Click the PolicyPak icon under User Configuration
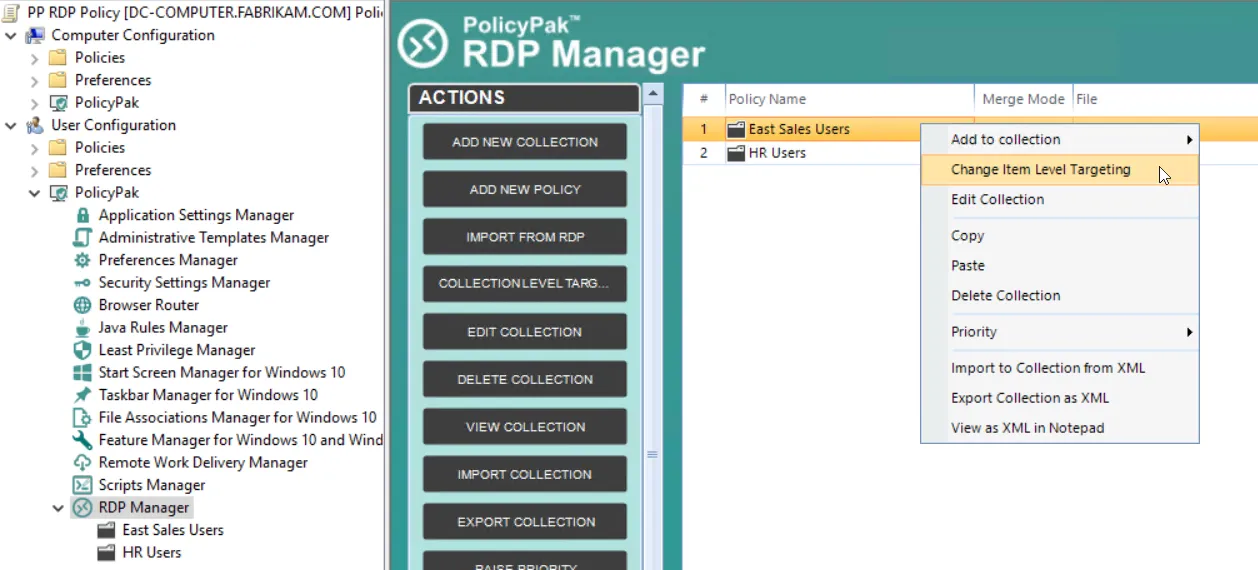Image resolution: width=1258 pixels, height=570 pixels. pyautogui.click(x=58, y=193)
